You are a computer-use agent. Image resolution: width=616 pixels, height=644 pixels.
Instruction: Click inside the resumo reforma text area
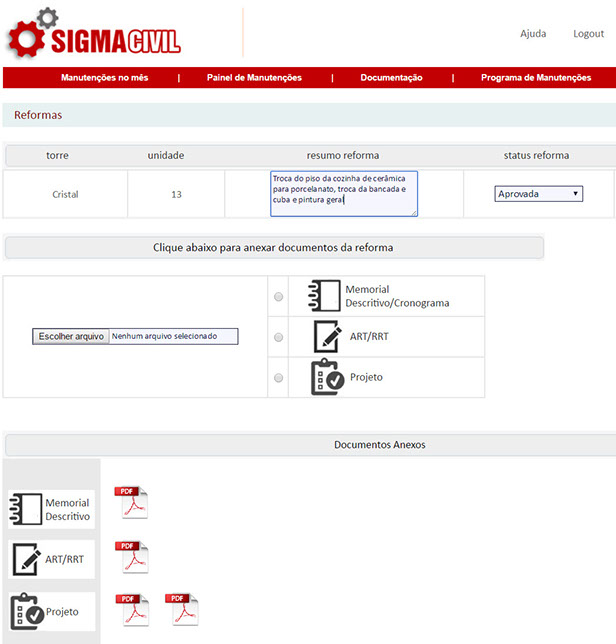(x=343, y=193)
